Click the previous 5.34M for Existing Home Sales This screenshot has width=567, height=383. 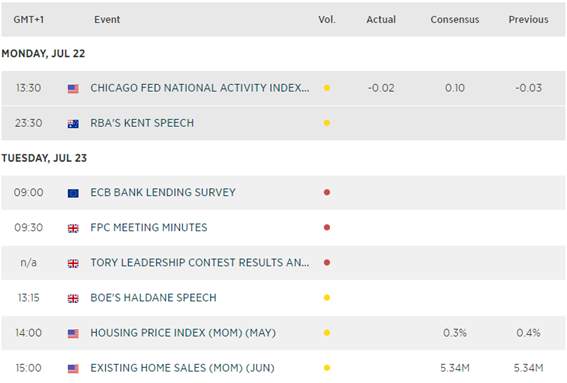click(529, 368)
